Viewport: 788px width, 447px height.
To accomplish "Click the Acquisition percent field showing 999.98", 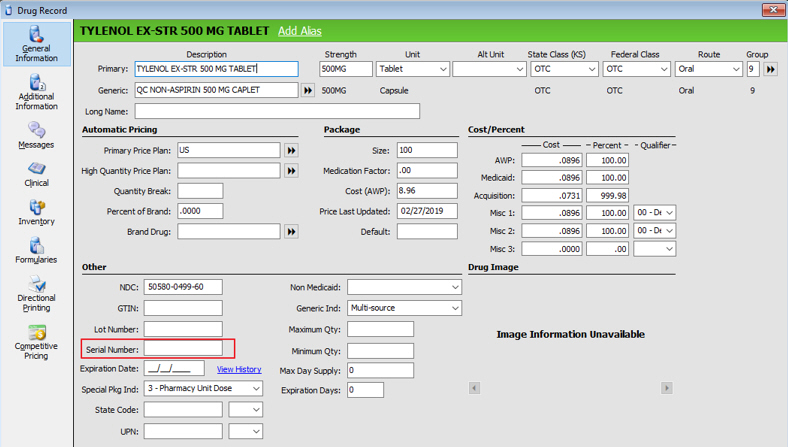I will pyautogui.click(x=607, y=196).
